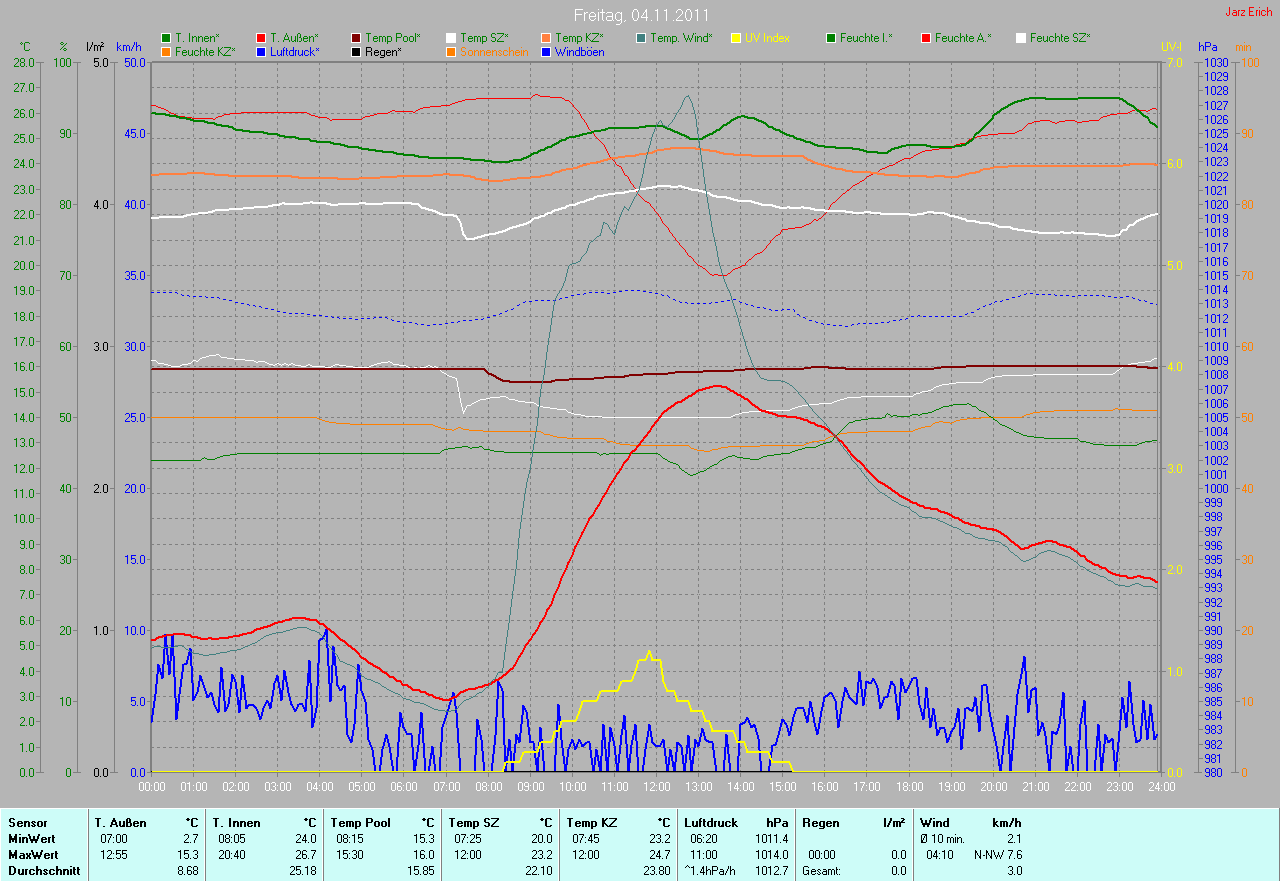The image size is (1280, 881).
Task: Click the red T. Außen legend square
Action: click(x=261, y=37)
